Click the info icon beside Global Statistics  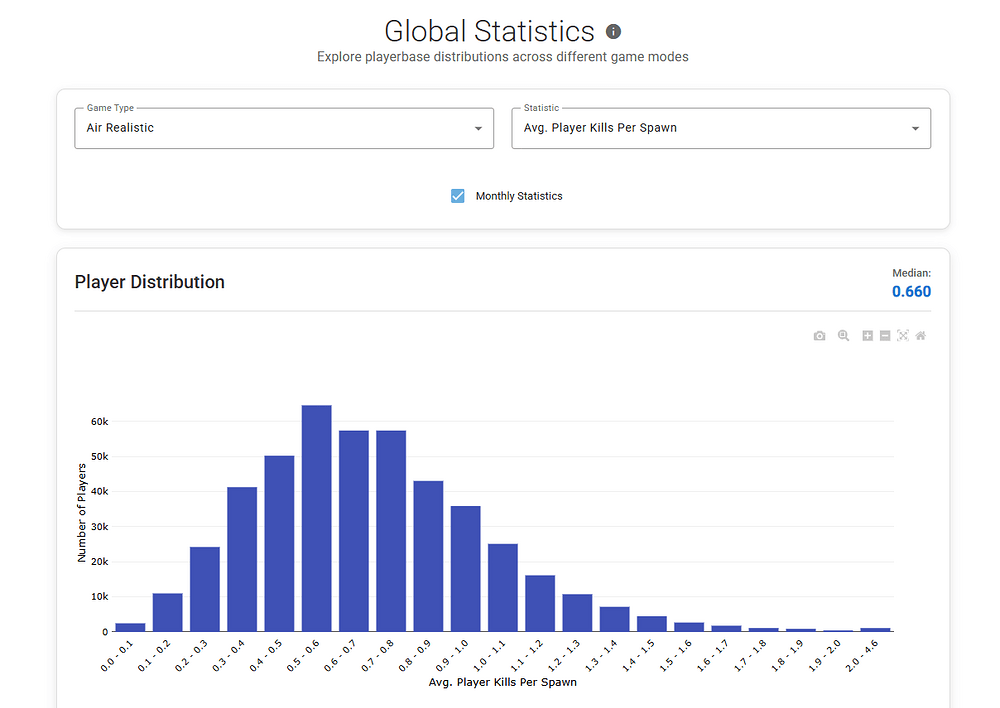pyautogui.click(x=614, y=32)
